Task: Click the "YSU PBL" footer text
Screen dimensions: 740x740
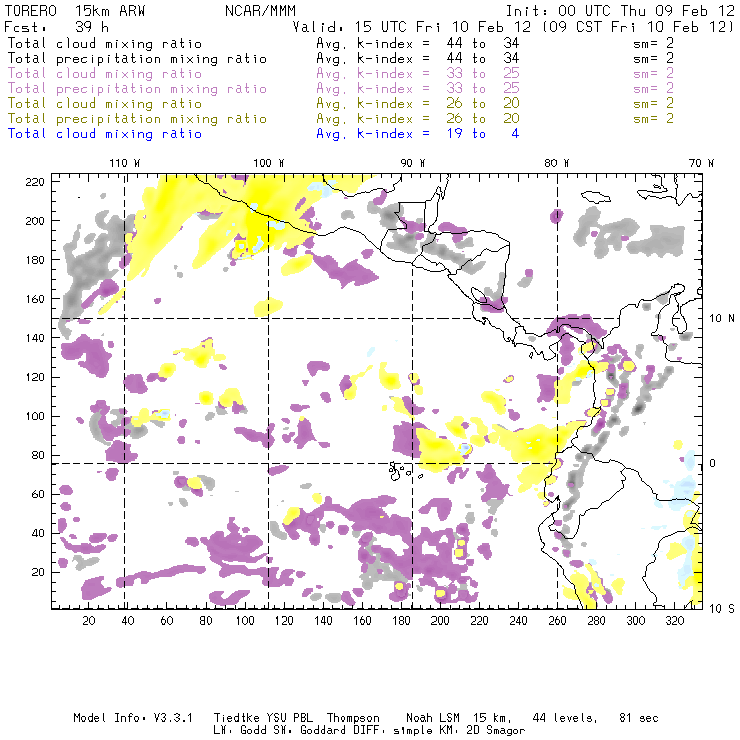Action: [x=290, y=718]
